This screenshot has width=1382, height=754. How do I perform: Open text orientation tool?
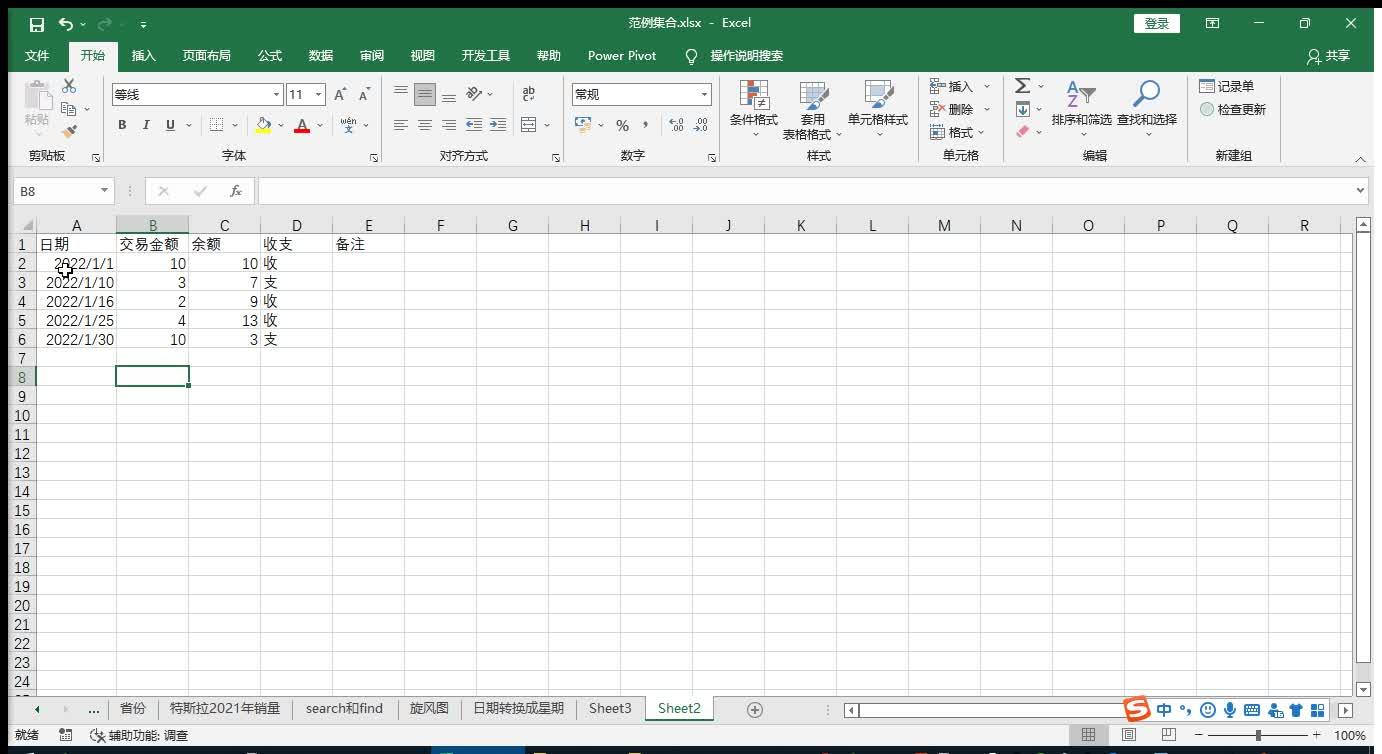pyautogui.click(x=475, y=94)
